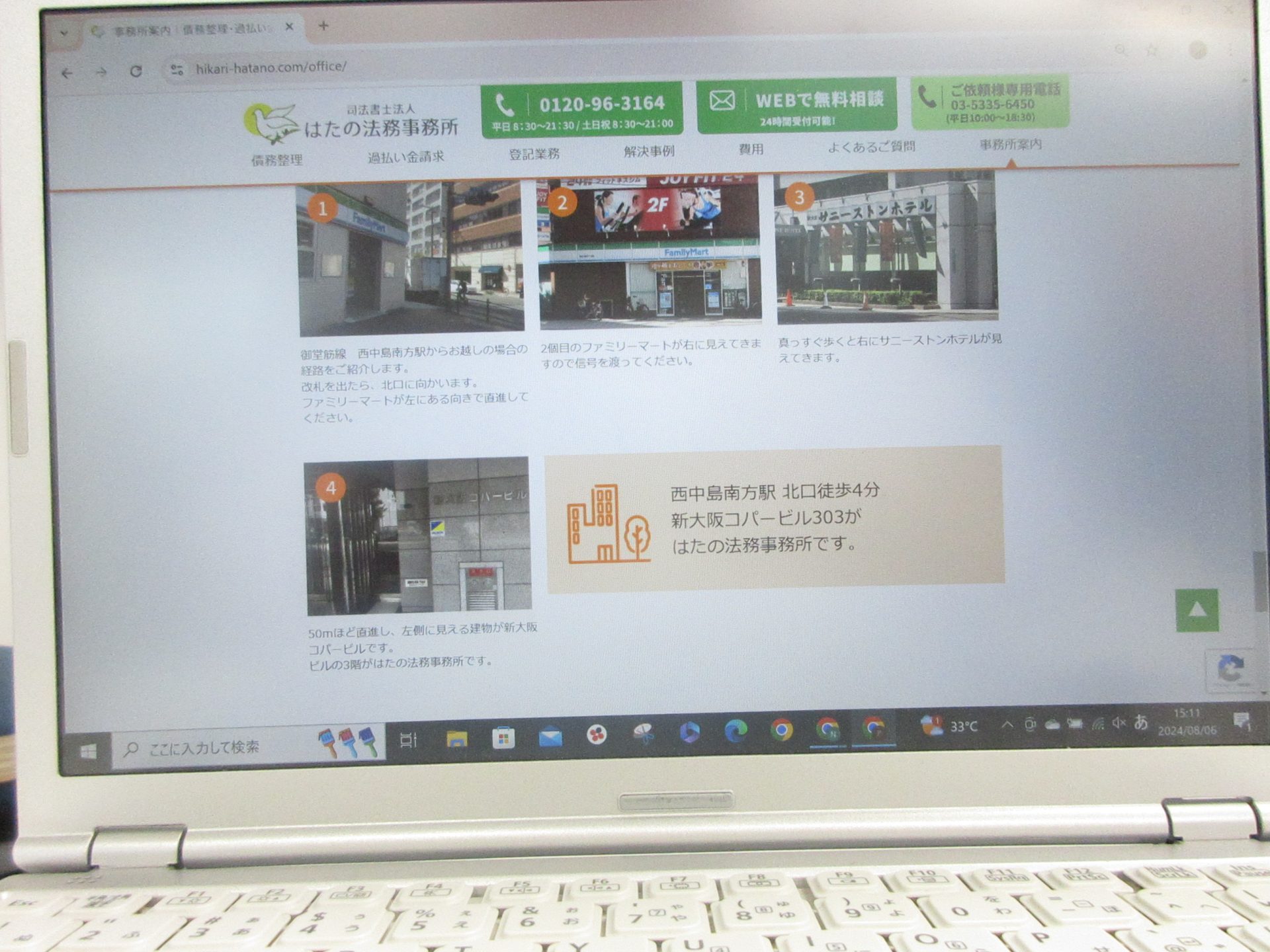Click the ここに入力して検索 taskbar search box
The height and width of the screenshot is (952, 1270).
click(248, 746)
